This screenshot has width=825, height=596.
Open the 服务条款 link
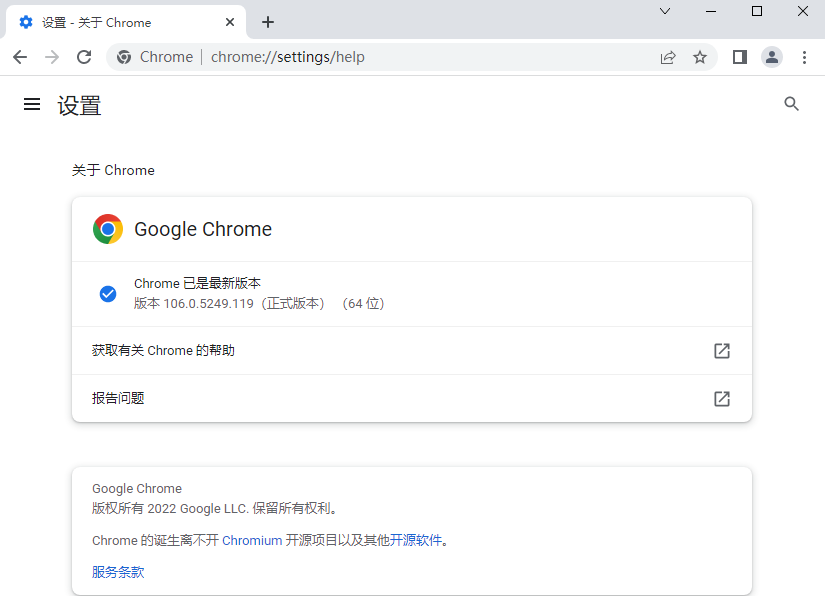tap(118, 572)
